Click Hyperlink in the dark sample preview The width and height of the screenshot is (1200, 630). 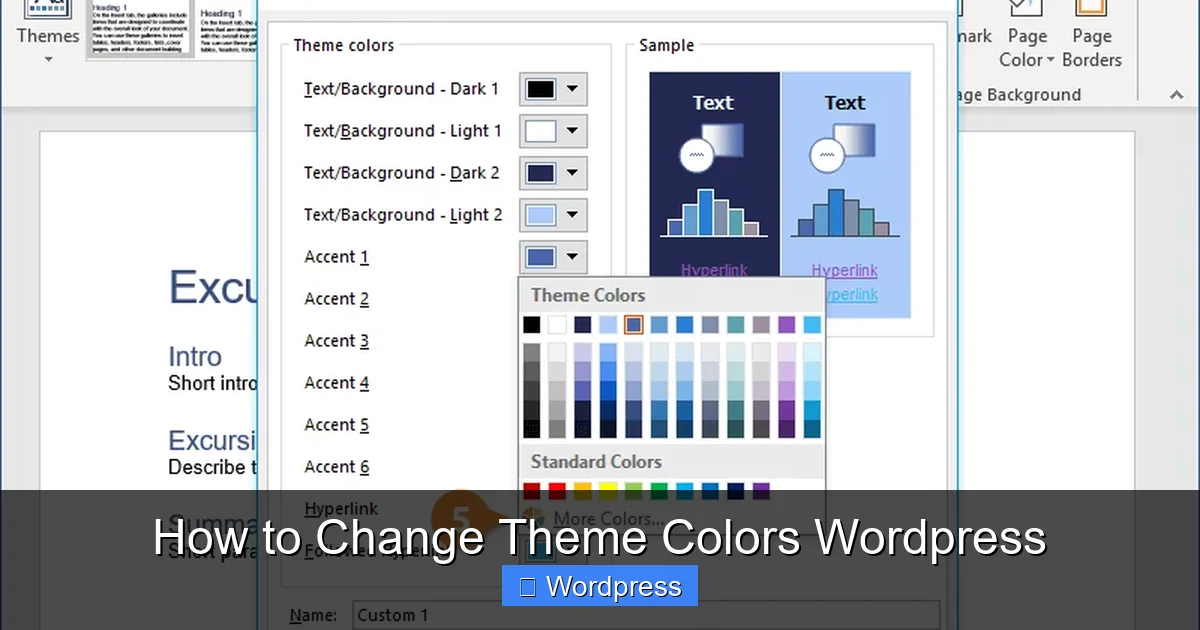[x=714, y=270]
